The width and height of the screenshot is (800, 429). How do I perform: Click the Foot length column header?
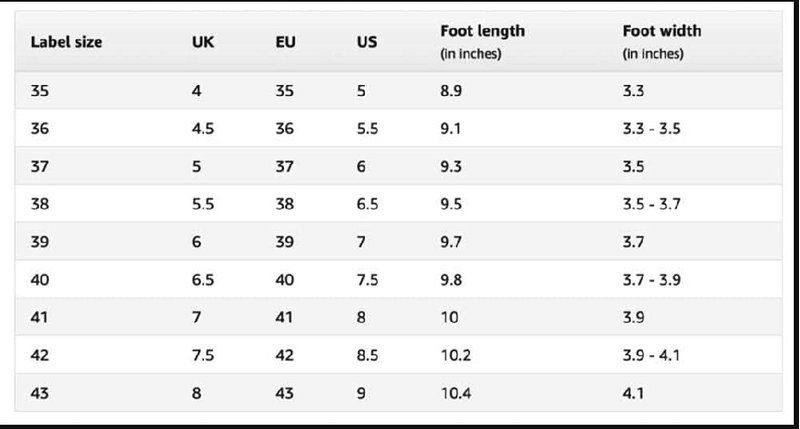tap(483, 41)
